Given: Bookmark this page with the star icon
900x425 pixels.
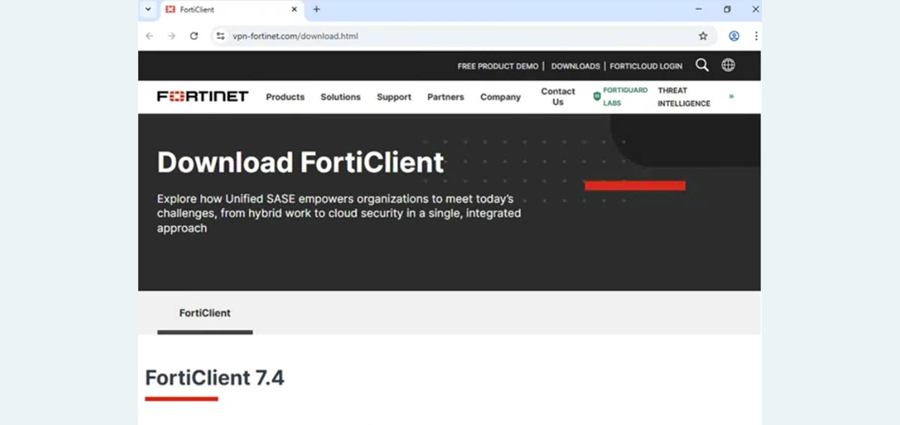Looking at the screenshot, I should [x=703, y=36].
